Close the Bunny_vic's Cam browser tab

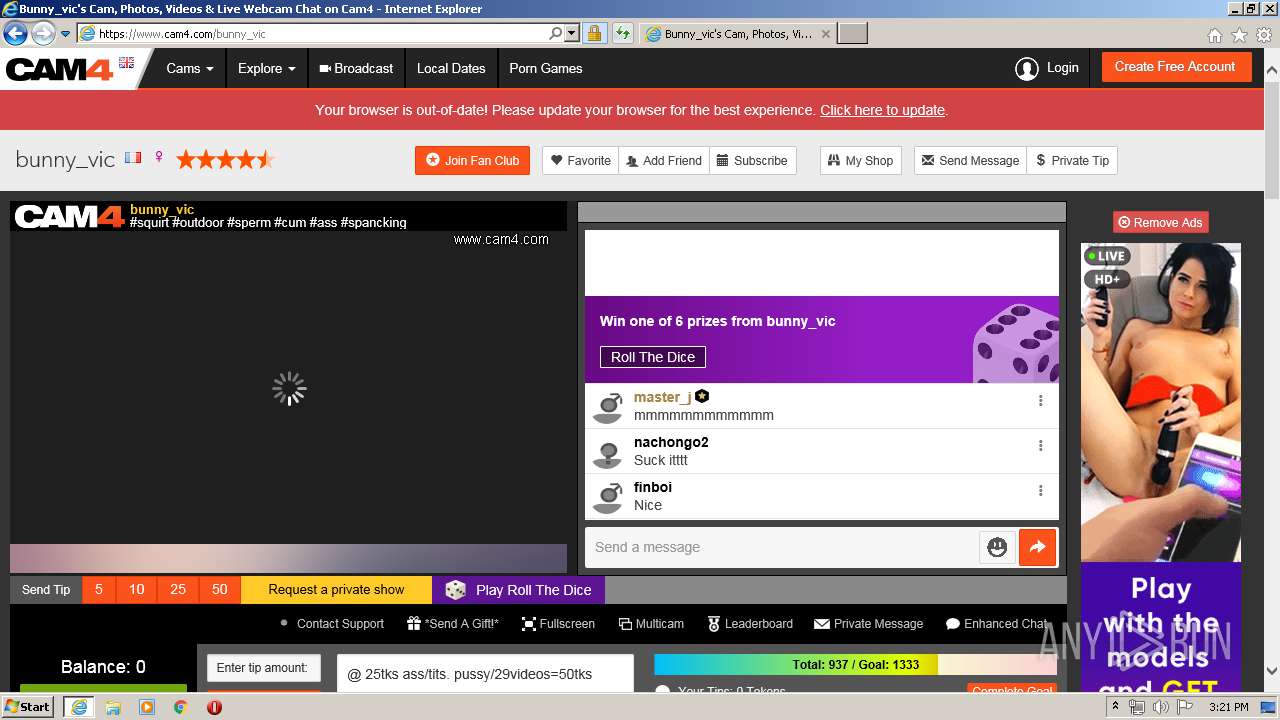click(x=825, y=34)
